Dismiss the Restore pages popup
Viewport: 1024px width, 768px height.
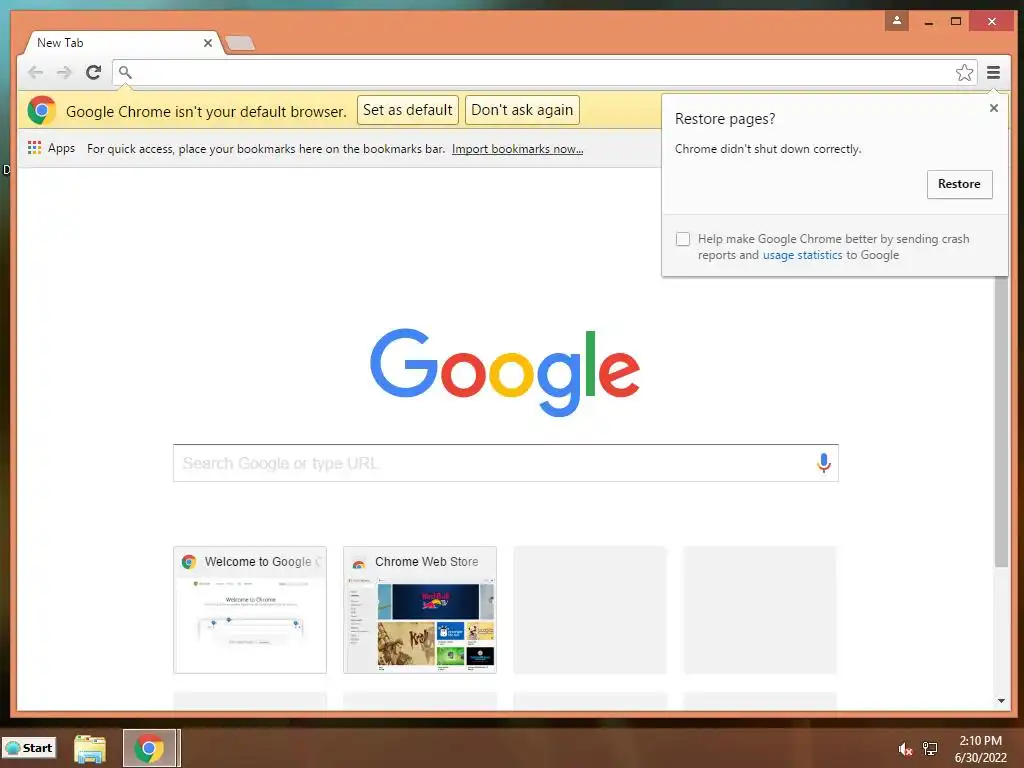pos(993,108)
